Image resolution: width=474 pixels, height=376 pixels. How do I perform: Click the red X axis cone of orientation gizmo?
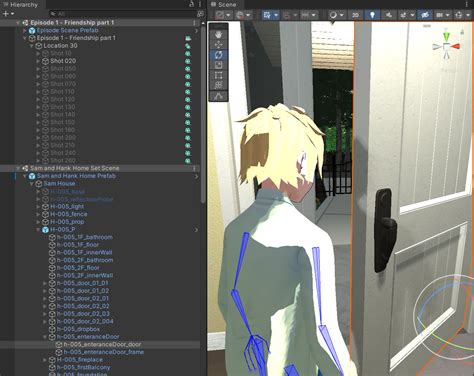456,46
